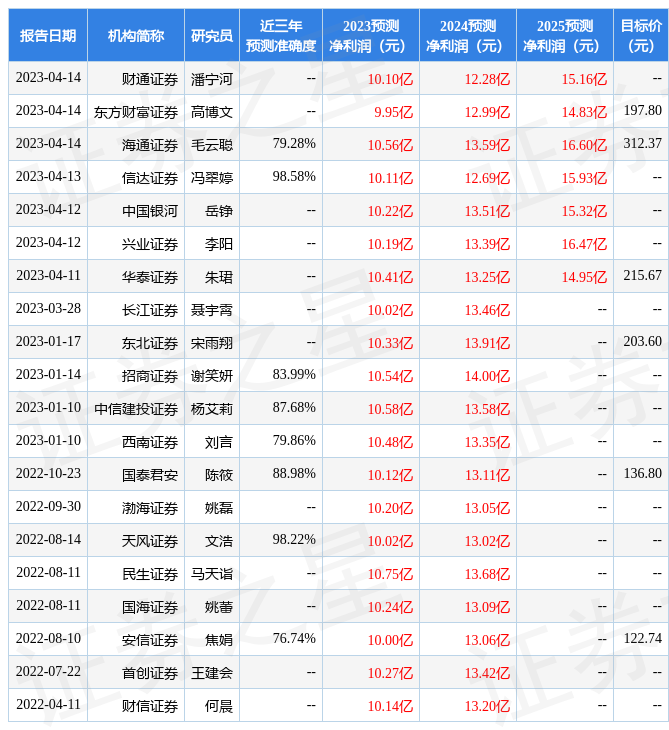669x730 pixels.
Task: Select the 天风证券 institution cell
Action: click(135, 541)
